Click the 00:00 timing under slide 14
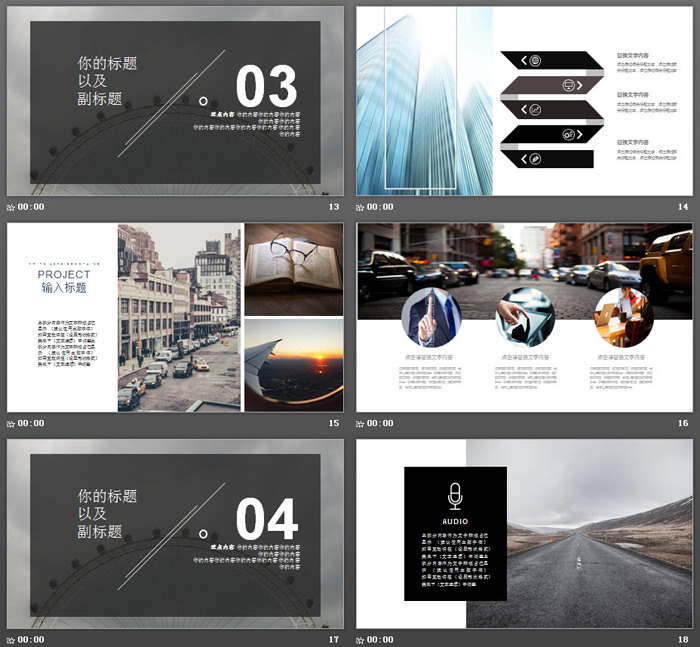Image resolution: width=700 pixels, height=647 pixels. [x=380, y=207]
